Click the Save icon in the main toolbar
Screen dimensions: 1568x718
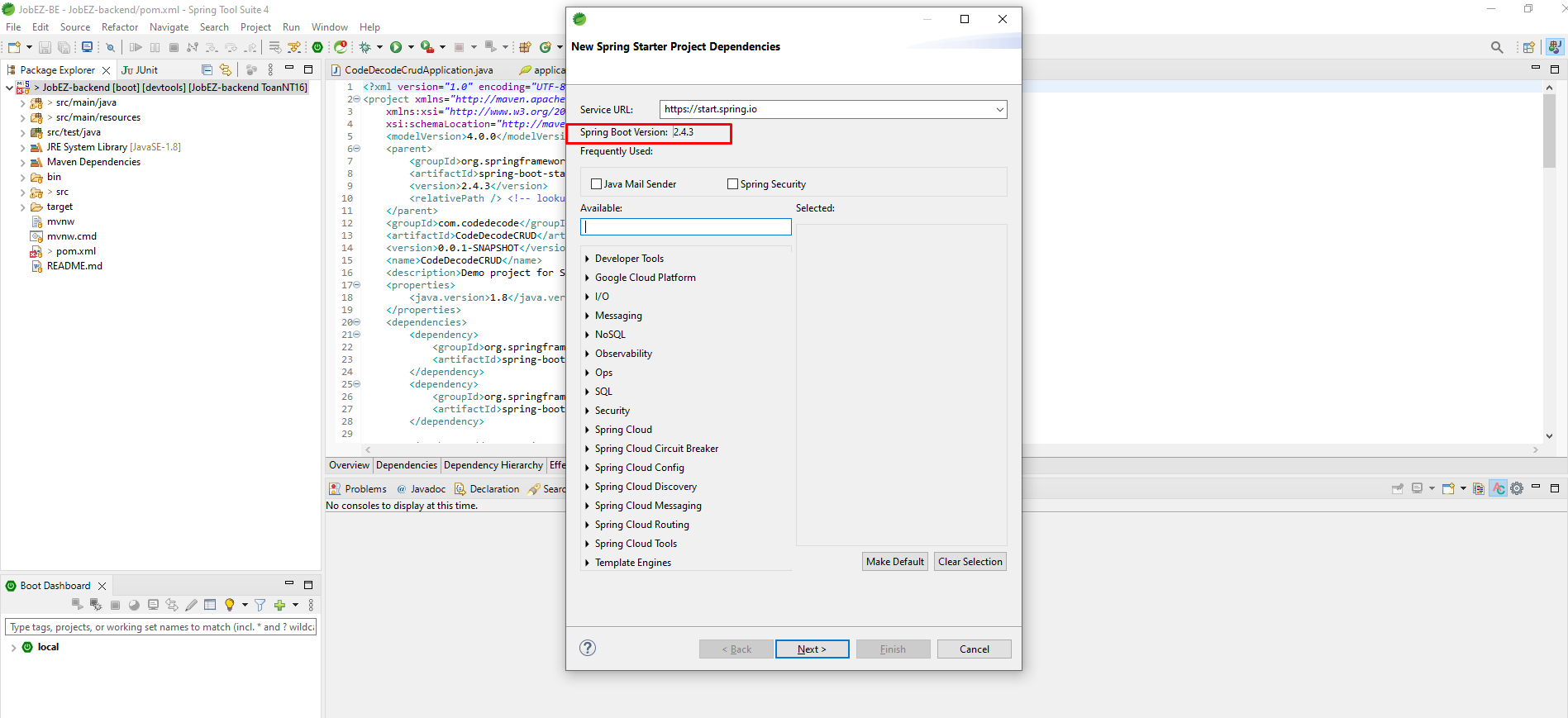[x=45, y=47]
